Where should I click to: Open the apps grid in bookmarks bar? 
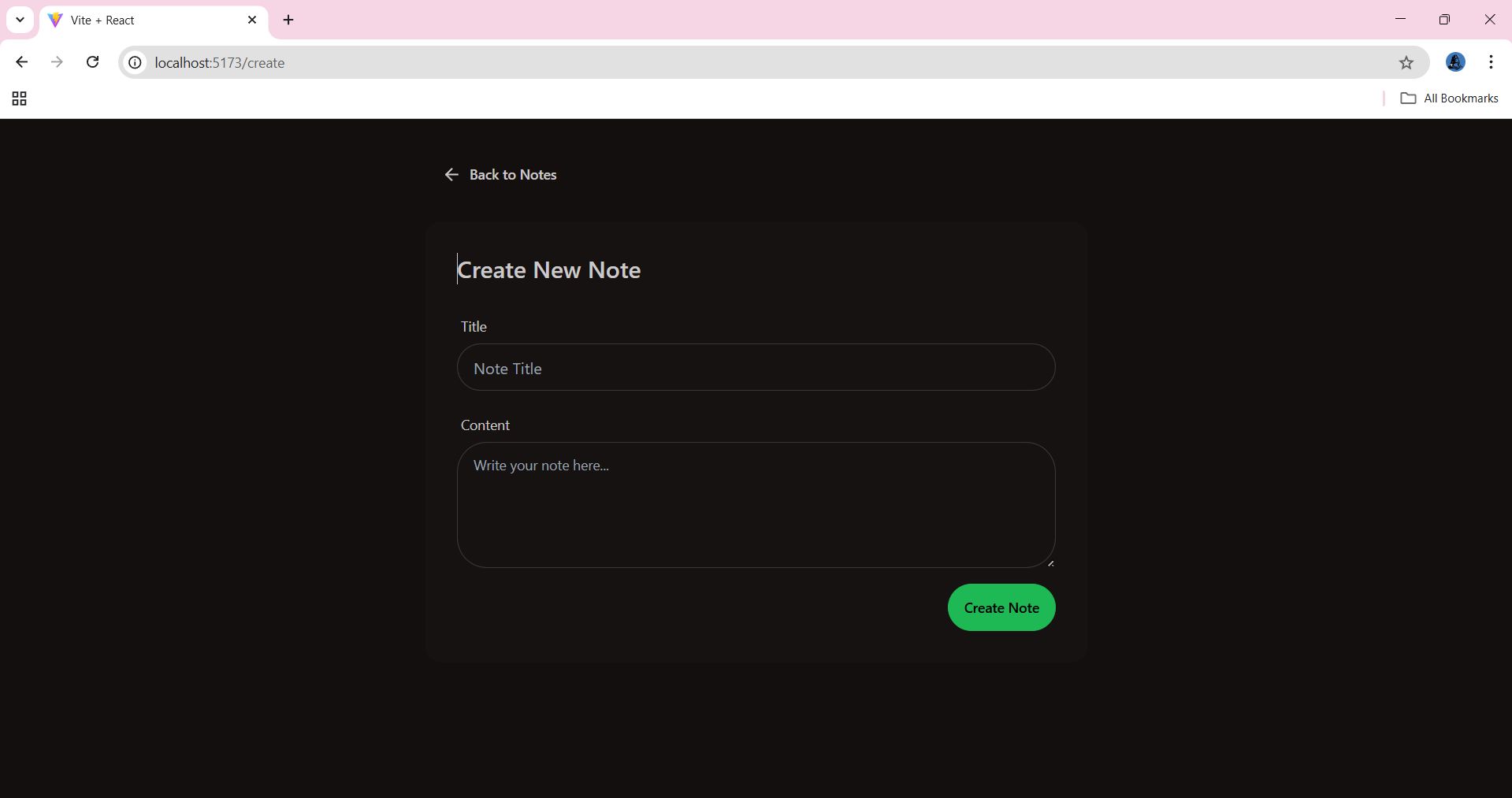click(20, 98)
